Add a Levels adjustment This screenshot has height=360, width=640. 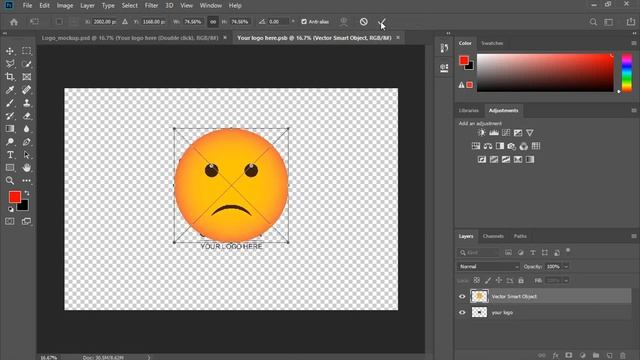point(494,133)
